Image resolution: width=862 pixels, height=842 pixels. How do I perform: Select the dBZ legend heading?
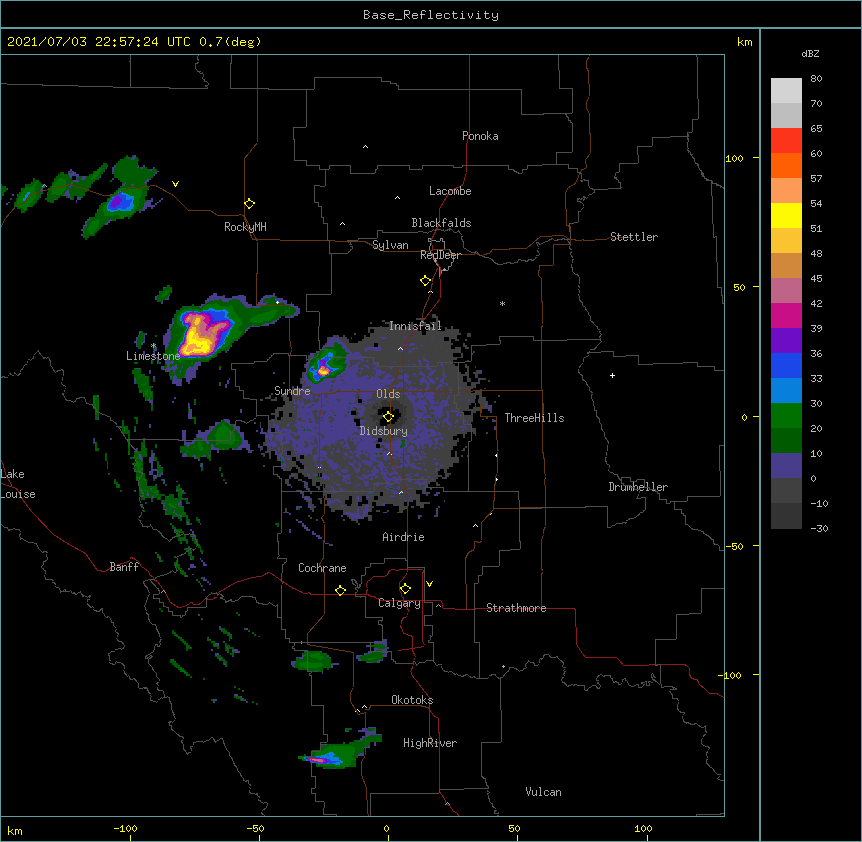[810, 53]
